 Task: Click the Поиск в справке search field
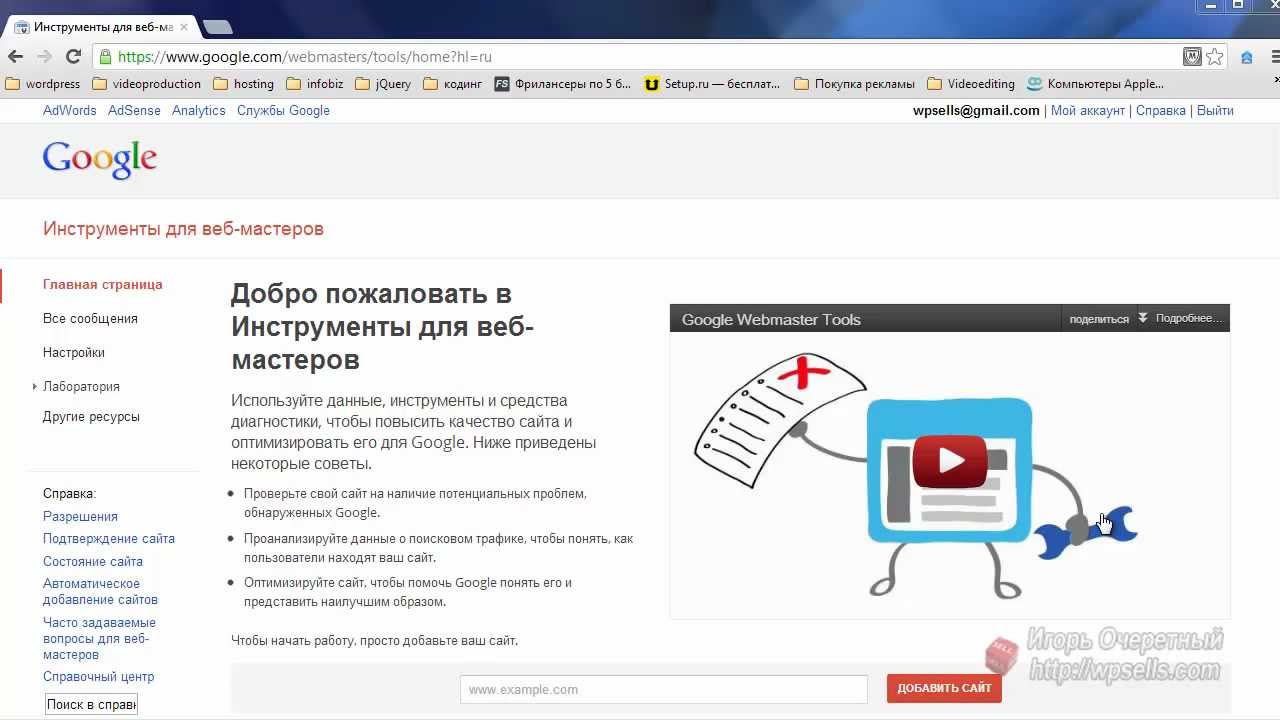(91, 704)
